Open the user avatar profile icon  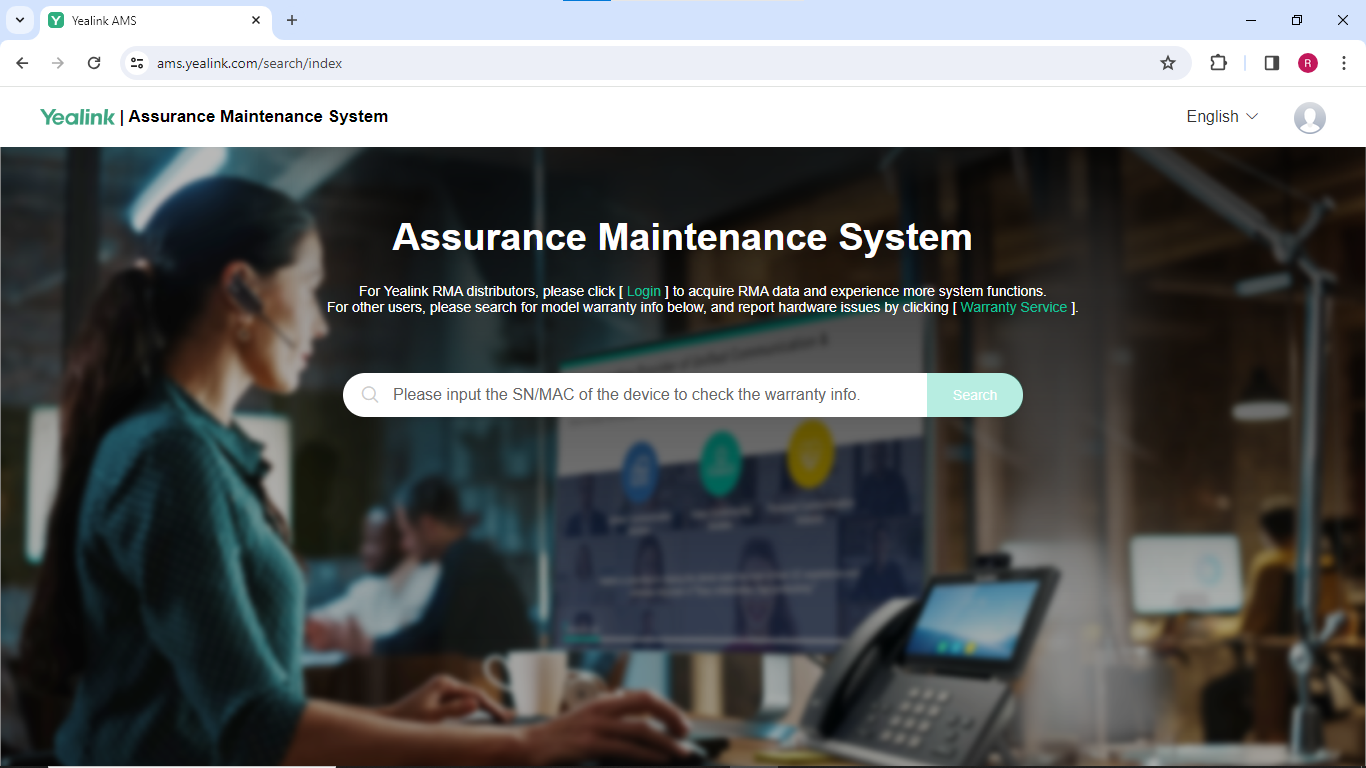[1309, 118]
